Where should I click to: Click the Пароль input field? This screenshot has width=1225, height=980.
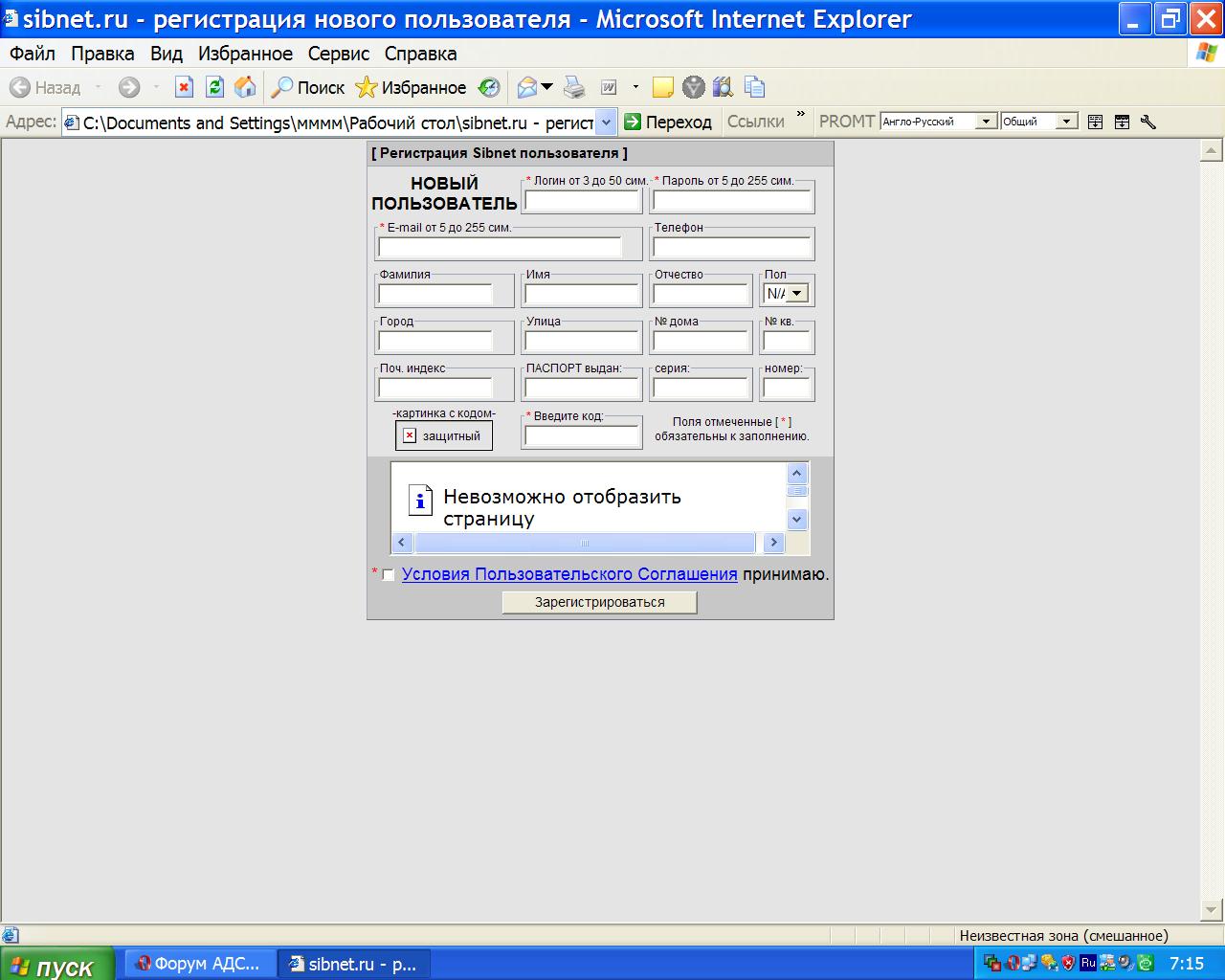click(x=732, y=201)
